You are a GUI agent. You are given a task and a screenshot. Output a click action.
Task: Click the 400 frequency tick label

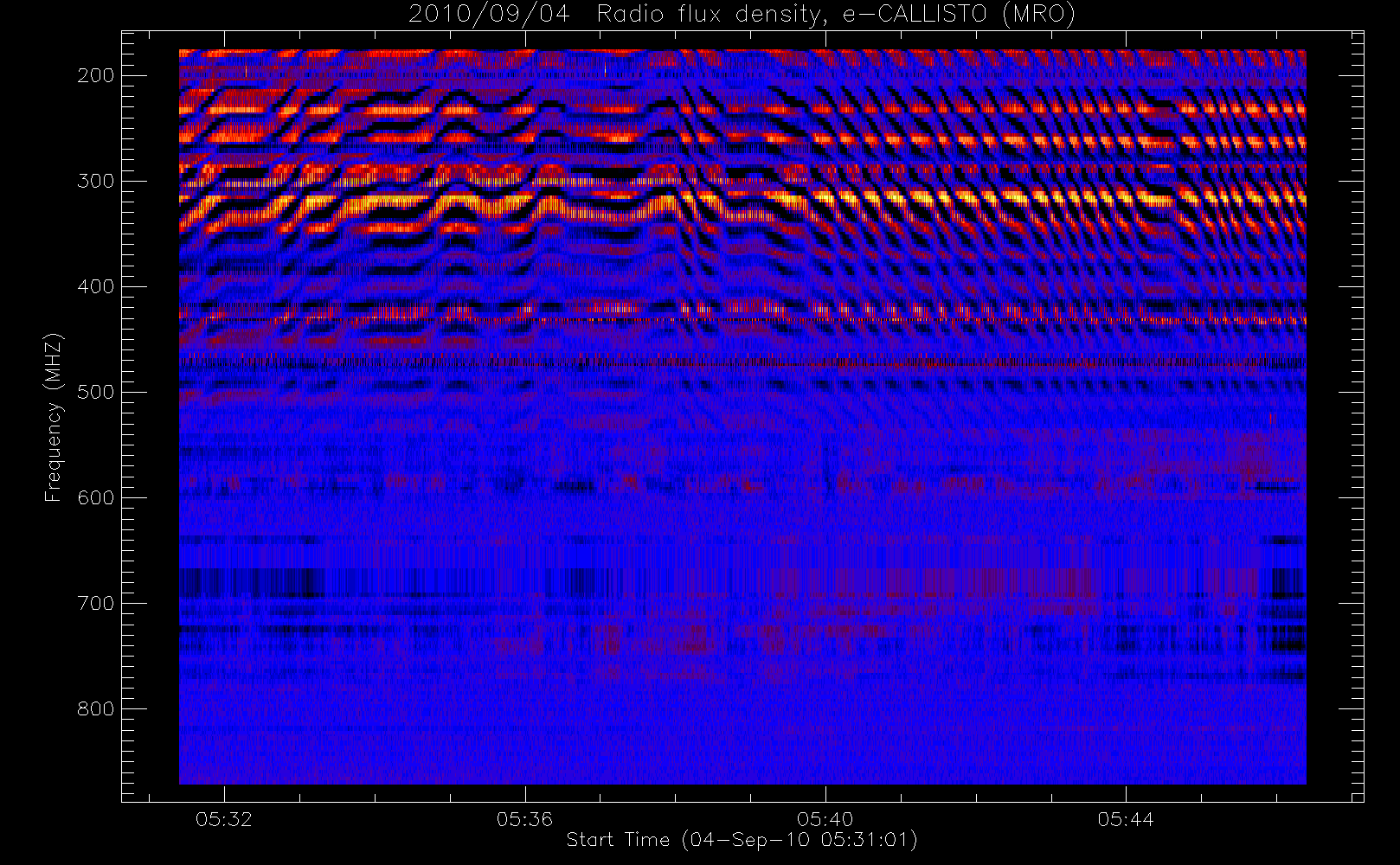point(96,286)
